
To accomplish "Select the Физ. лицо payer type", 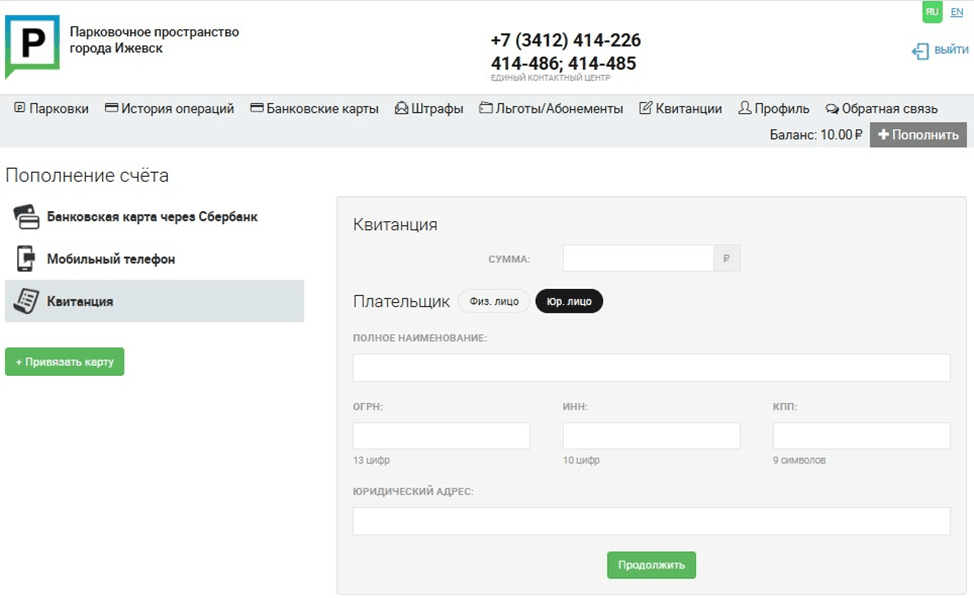I will [x=494, y=301].
